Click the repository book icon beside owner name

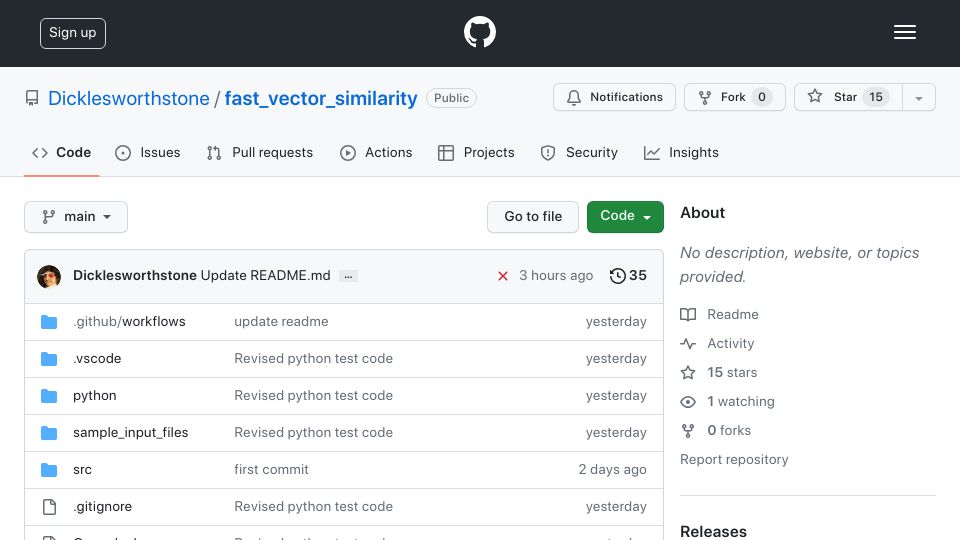(32, 98)
